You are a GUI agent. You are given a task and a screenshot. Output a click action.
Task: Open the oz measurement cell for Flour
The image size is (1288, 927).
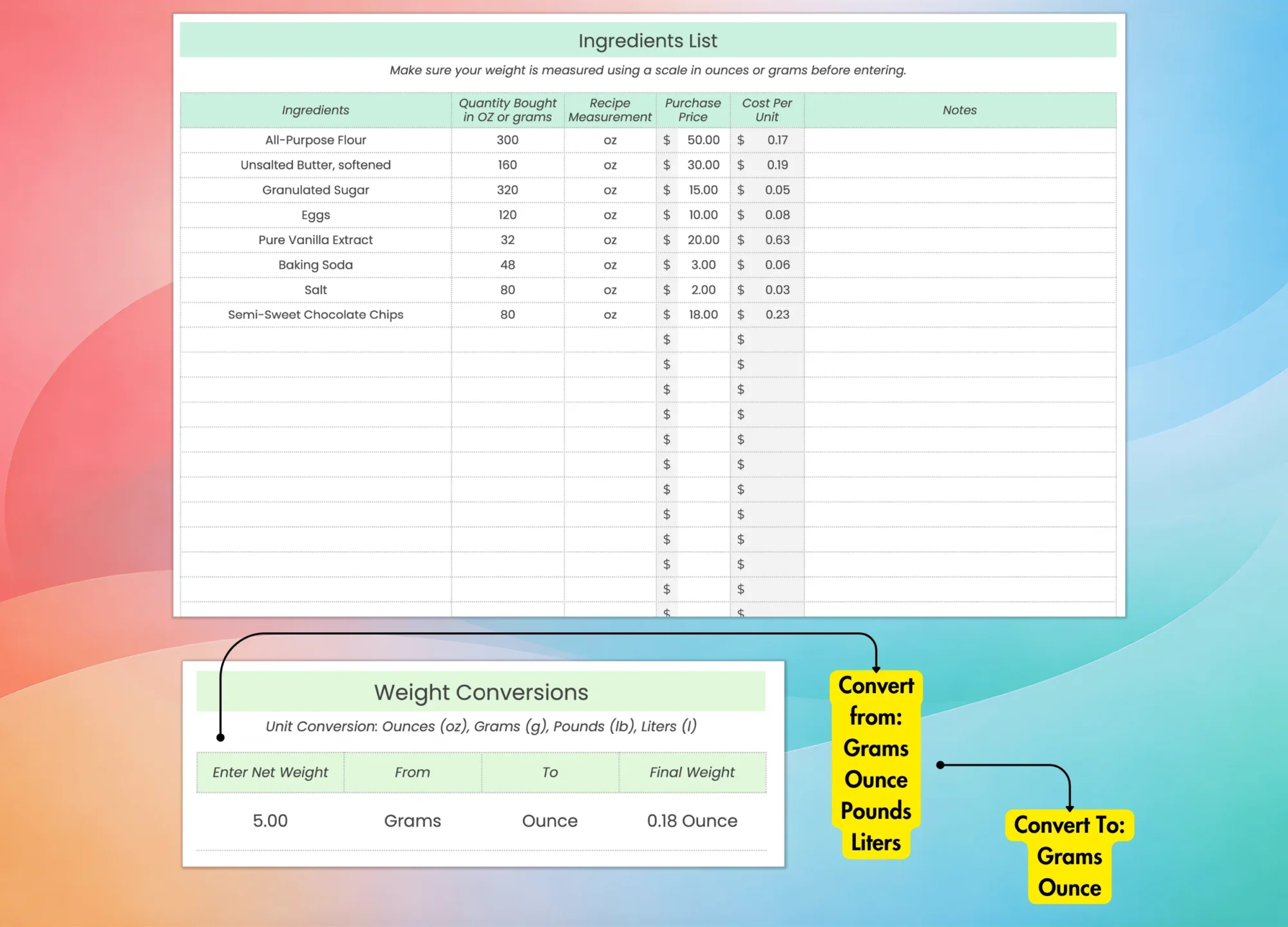(610, 140)
